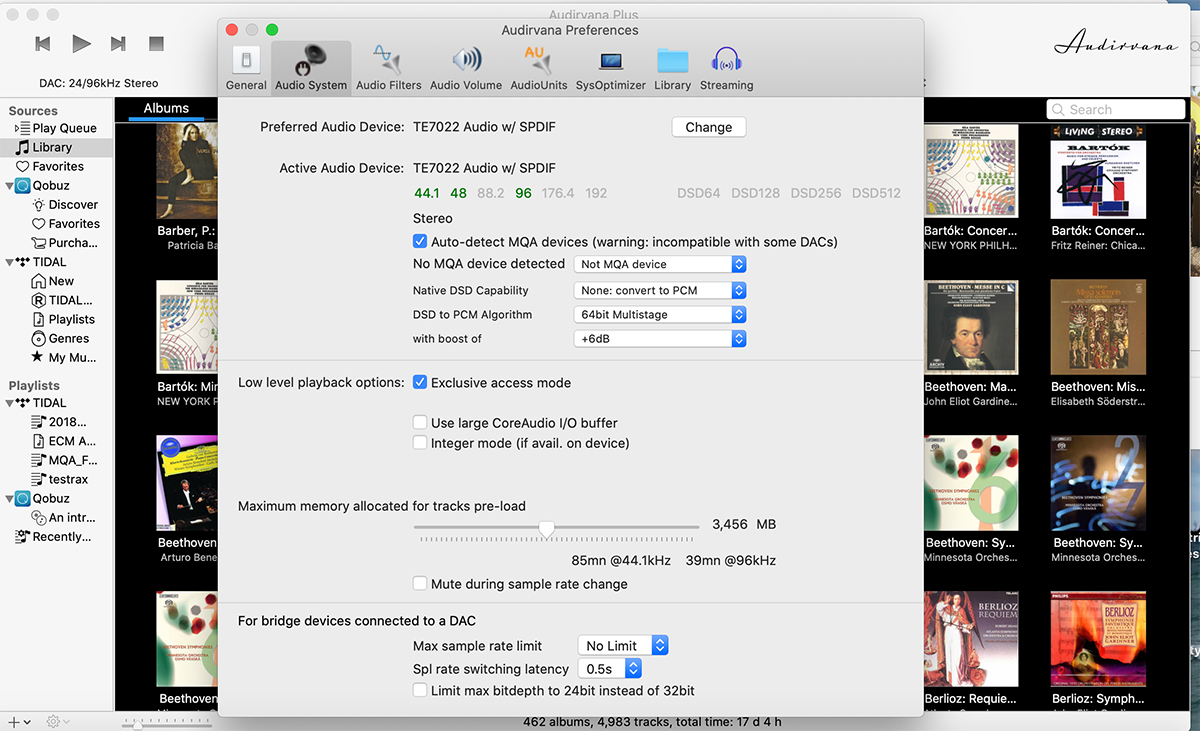Click Change preferred audio device button
This screenshot has height=731, width=1200.
pos(709,127)
